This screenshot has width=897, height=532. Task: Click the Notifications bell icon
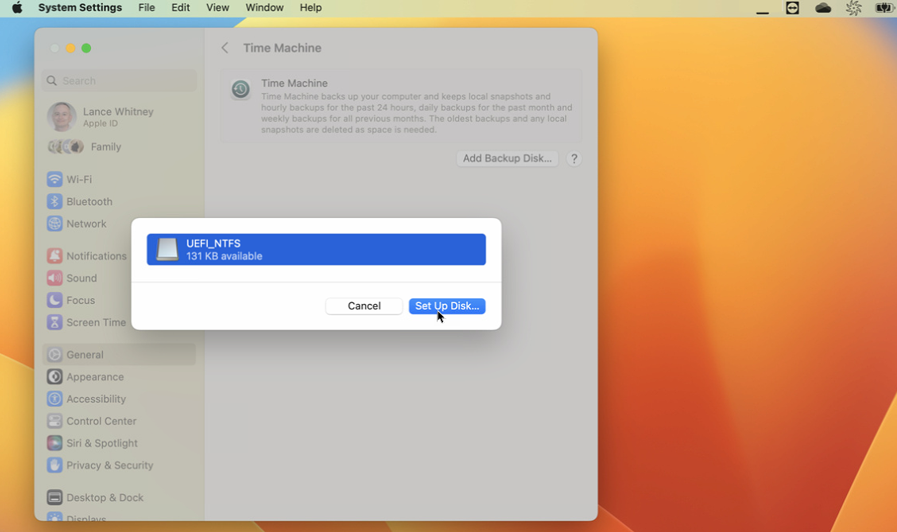(x=54, y=256)
